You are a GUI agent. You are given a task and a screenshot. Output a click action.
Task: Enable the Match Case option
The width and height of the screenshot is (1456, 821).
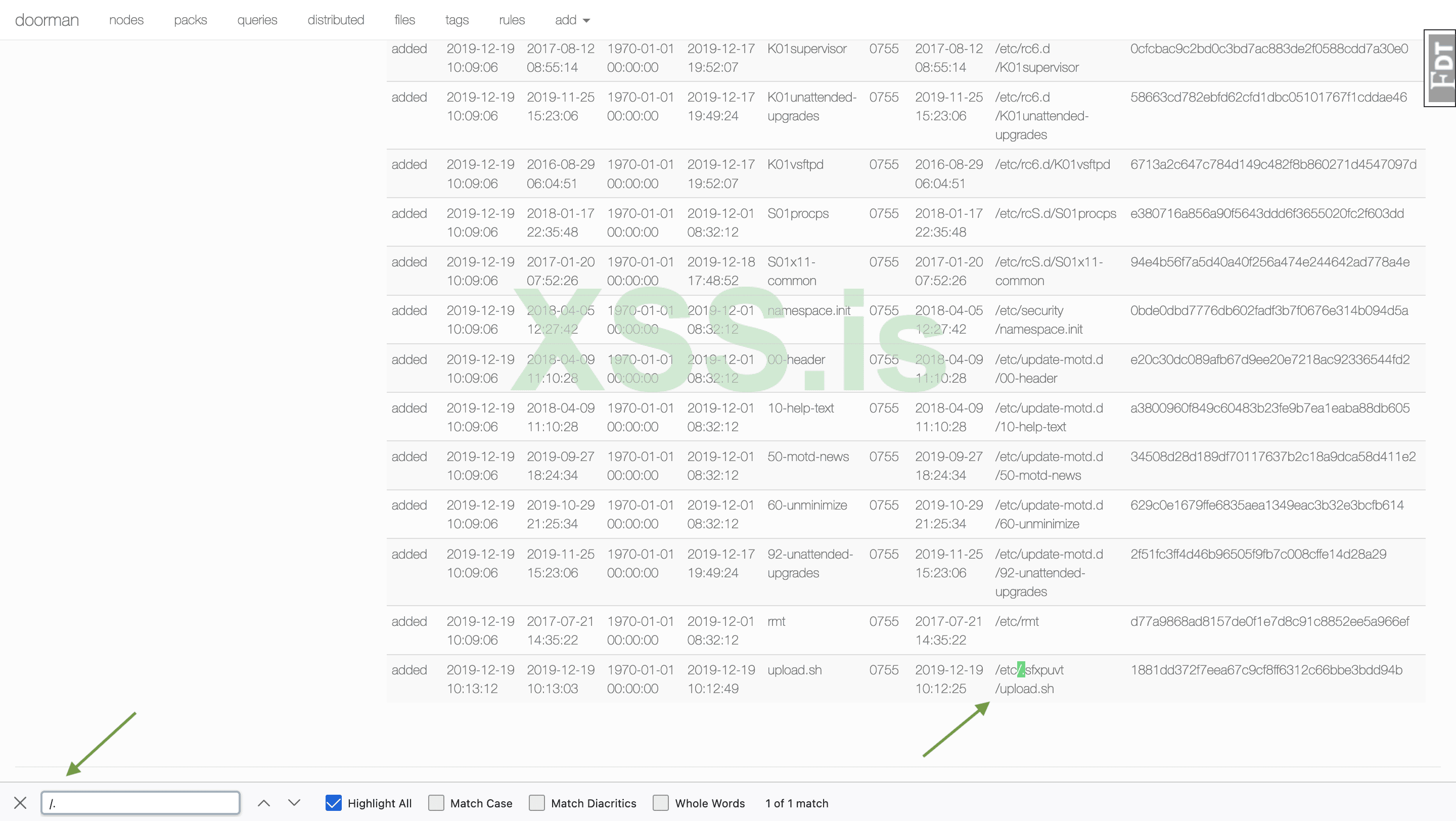coord(436,802)
